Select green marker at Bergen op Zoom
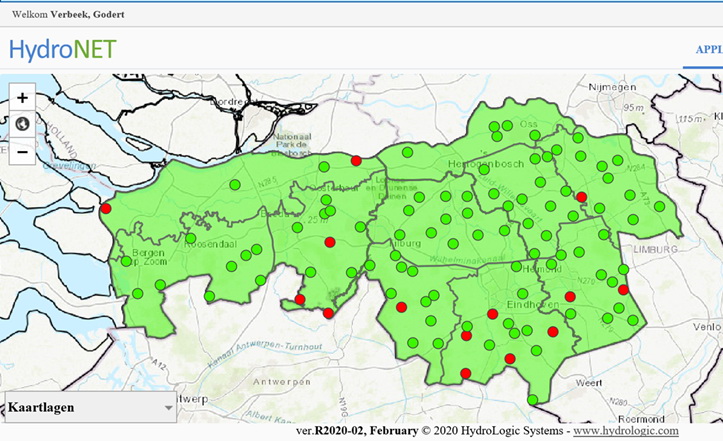The image size is (723, 441). point(126,261)
